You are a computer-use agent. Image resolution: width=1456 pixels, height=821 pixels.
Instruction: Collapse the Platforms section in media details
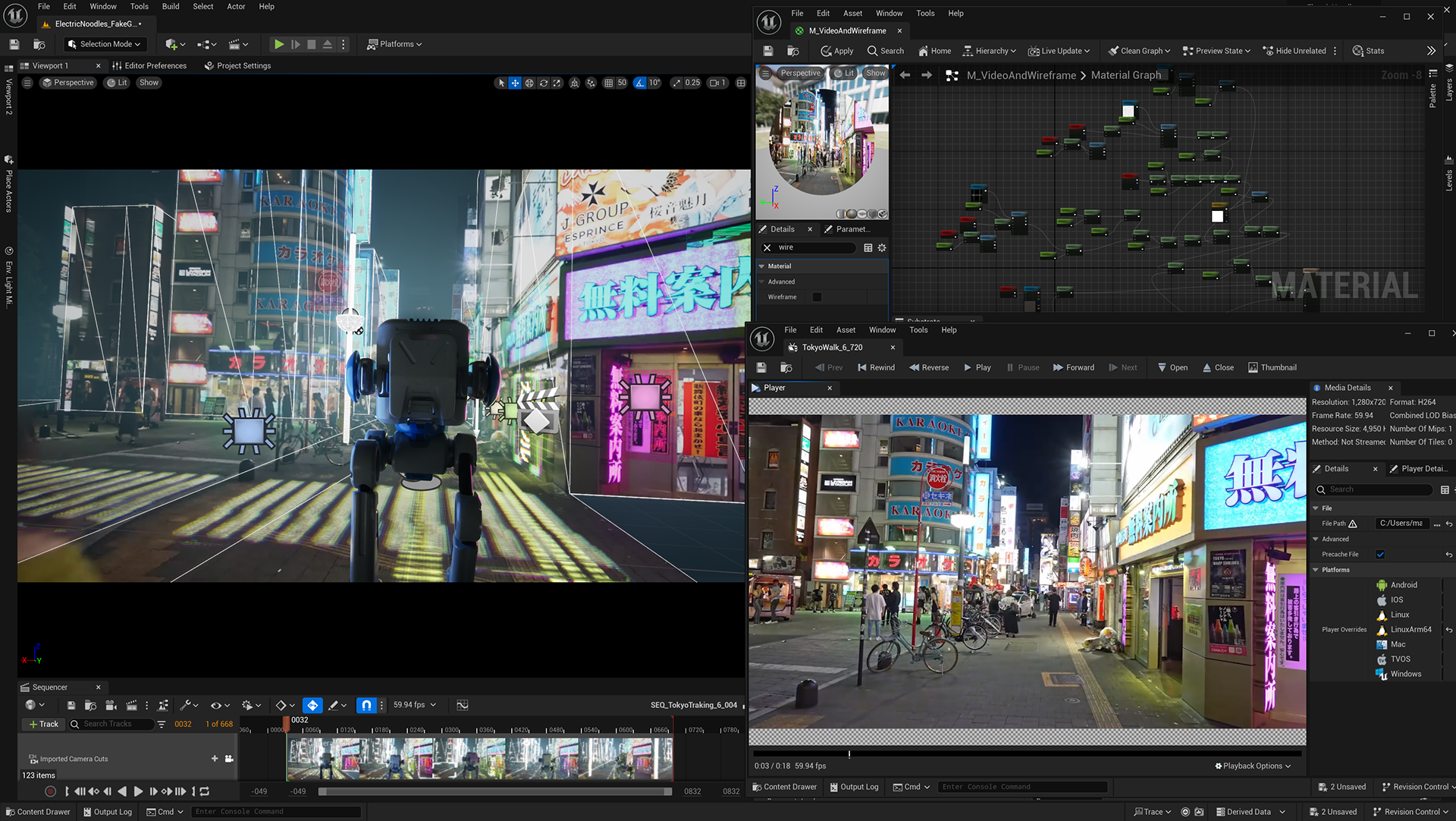point(1316,570)
